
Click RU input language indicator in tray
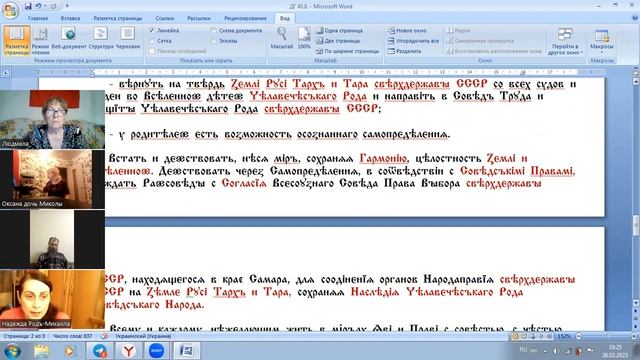(x=523, y=350)
